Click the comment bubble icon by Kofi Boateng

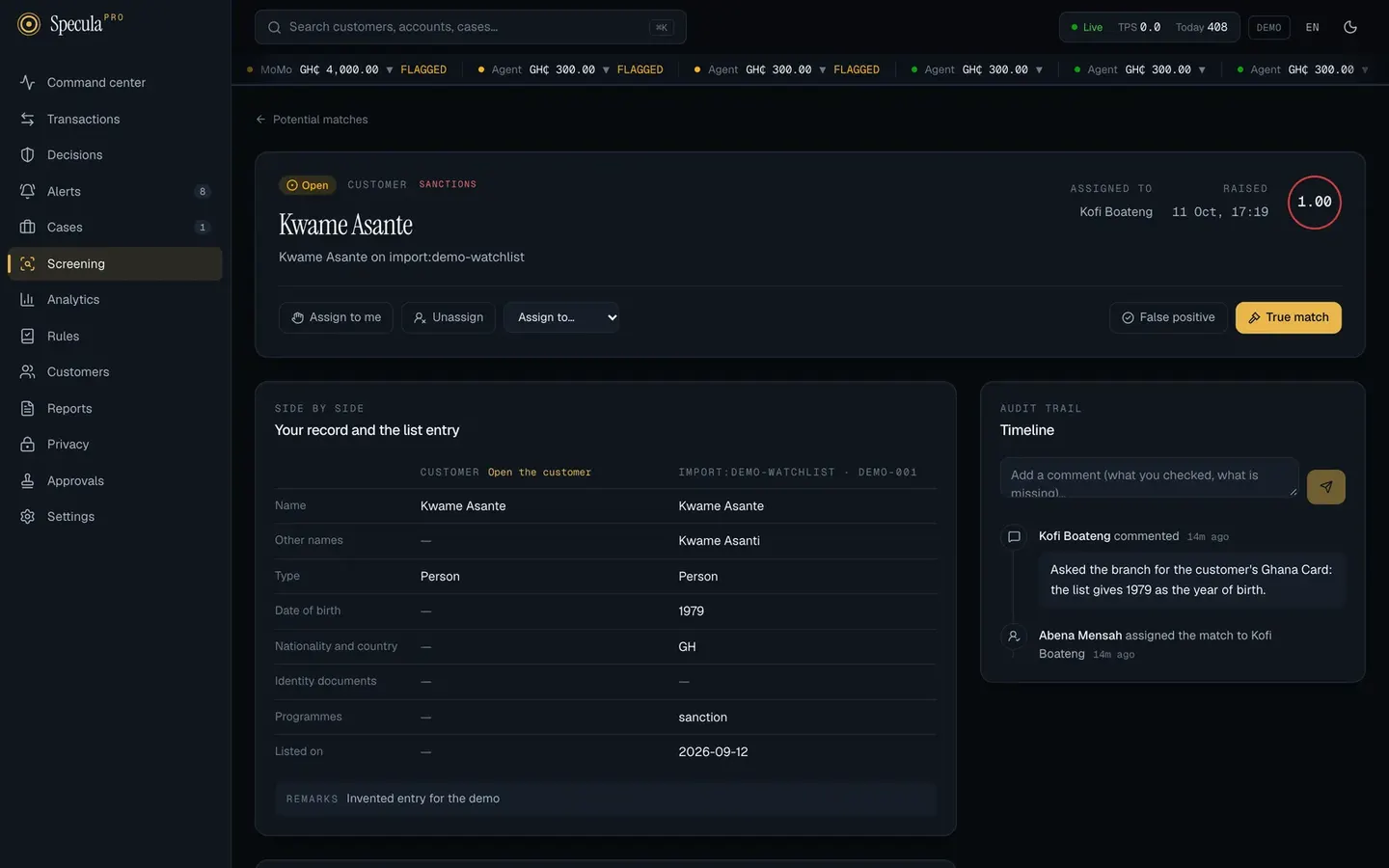(1014, 536)
